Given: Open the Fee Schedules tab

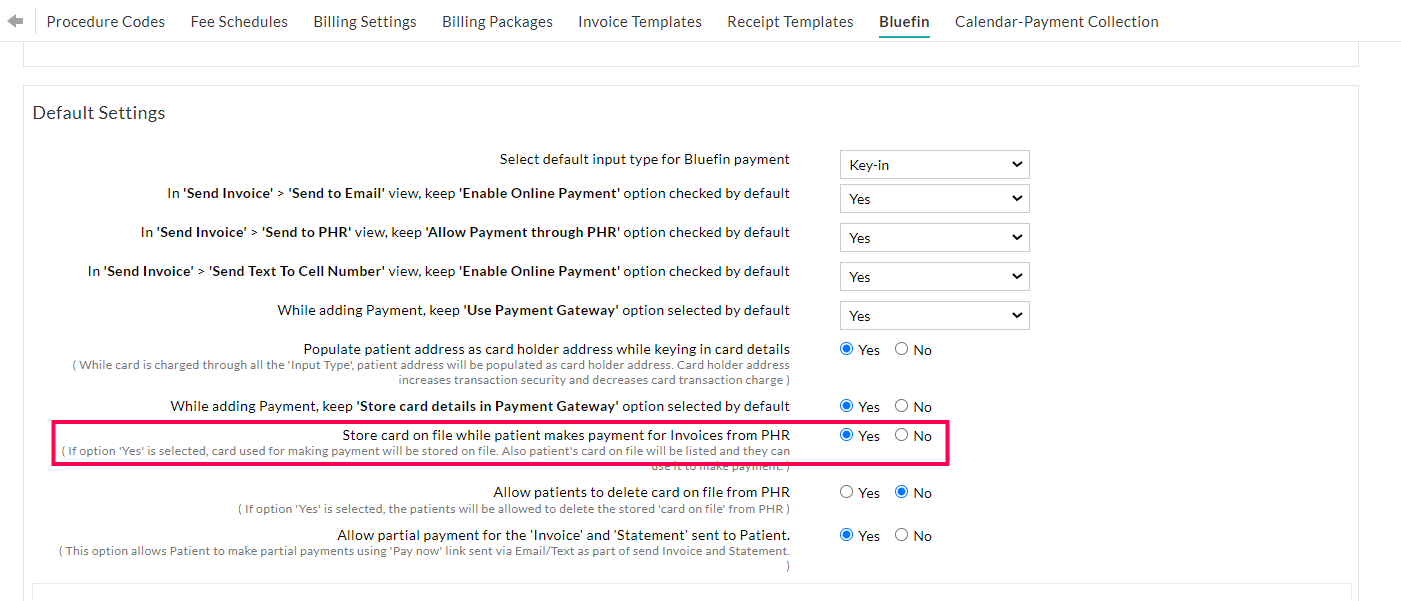Looking at the screenshot, I should pos(238,21).
